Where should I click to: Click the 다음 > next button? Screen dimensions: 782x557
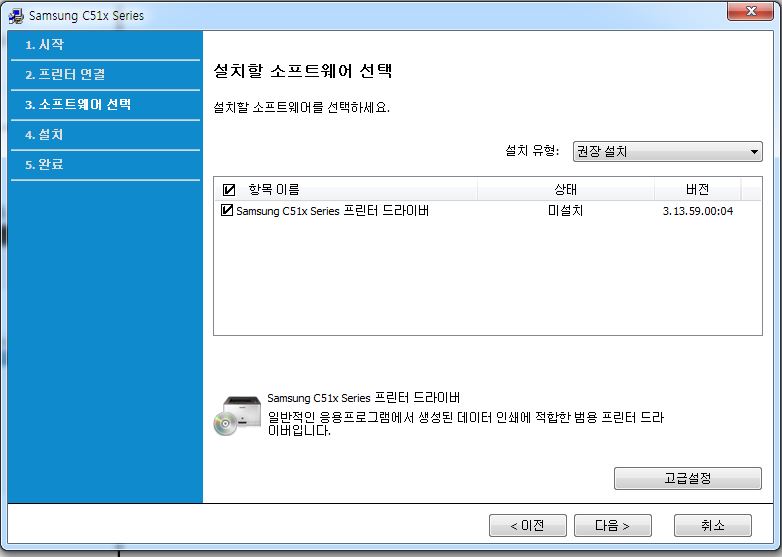pyautogui.click(x=612, y=526)
